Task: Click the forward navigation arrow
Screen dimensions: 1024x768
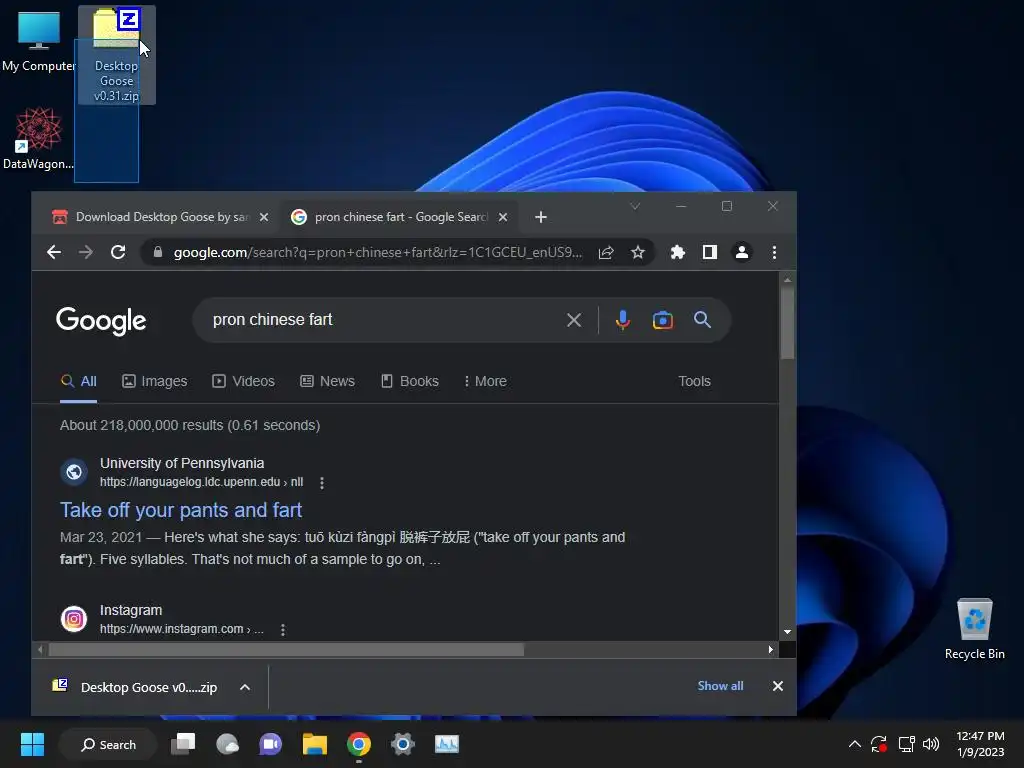Action: [86, 252]
